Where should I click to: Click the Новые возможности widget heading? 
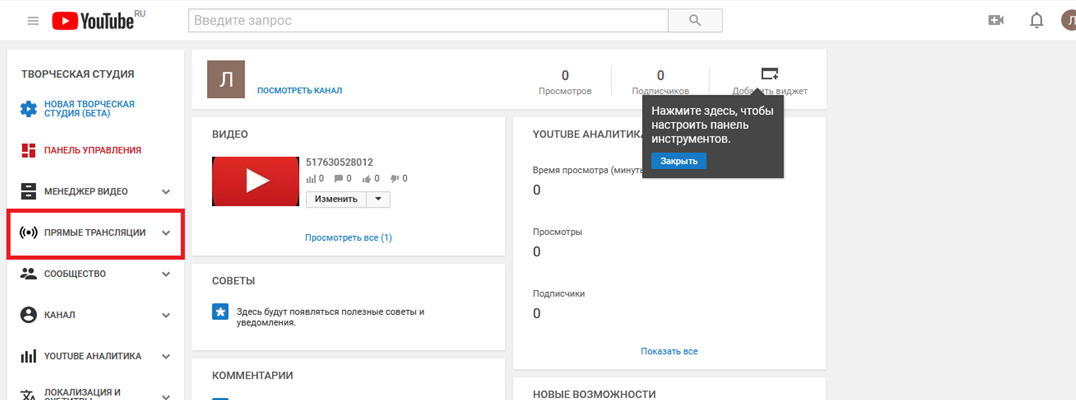pos(594,395)
